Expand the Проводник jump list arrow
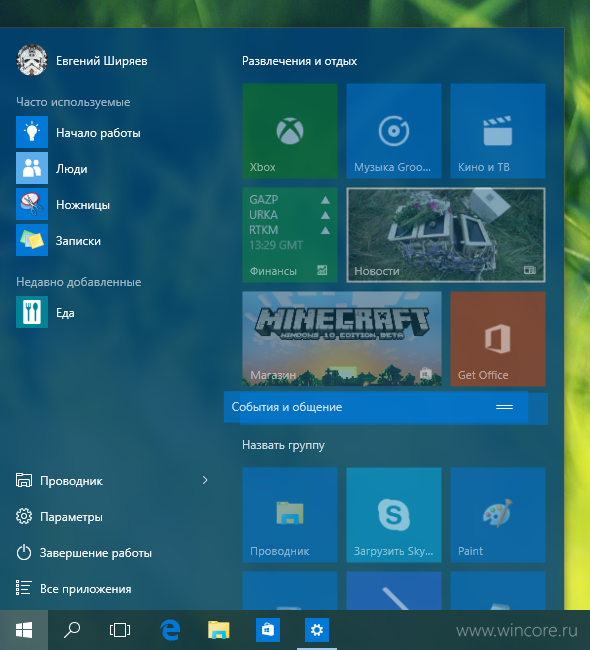The width and height of the screenshot is (590, 650). click(x=205, y=480)
